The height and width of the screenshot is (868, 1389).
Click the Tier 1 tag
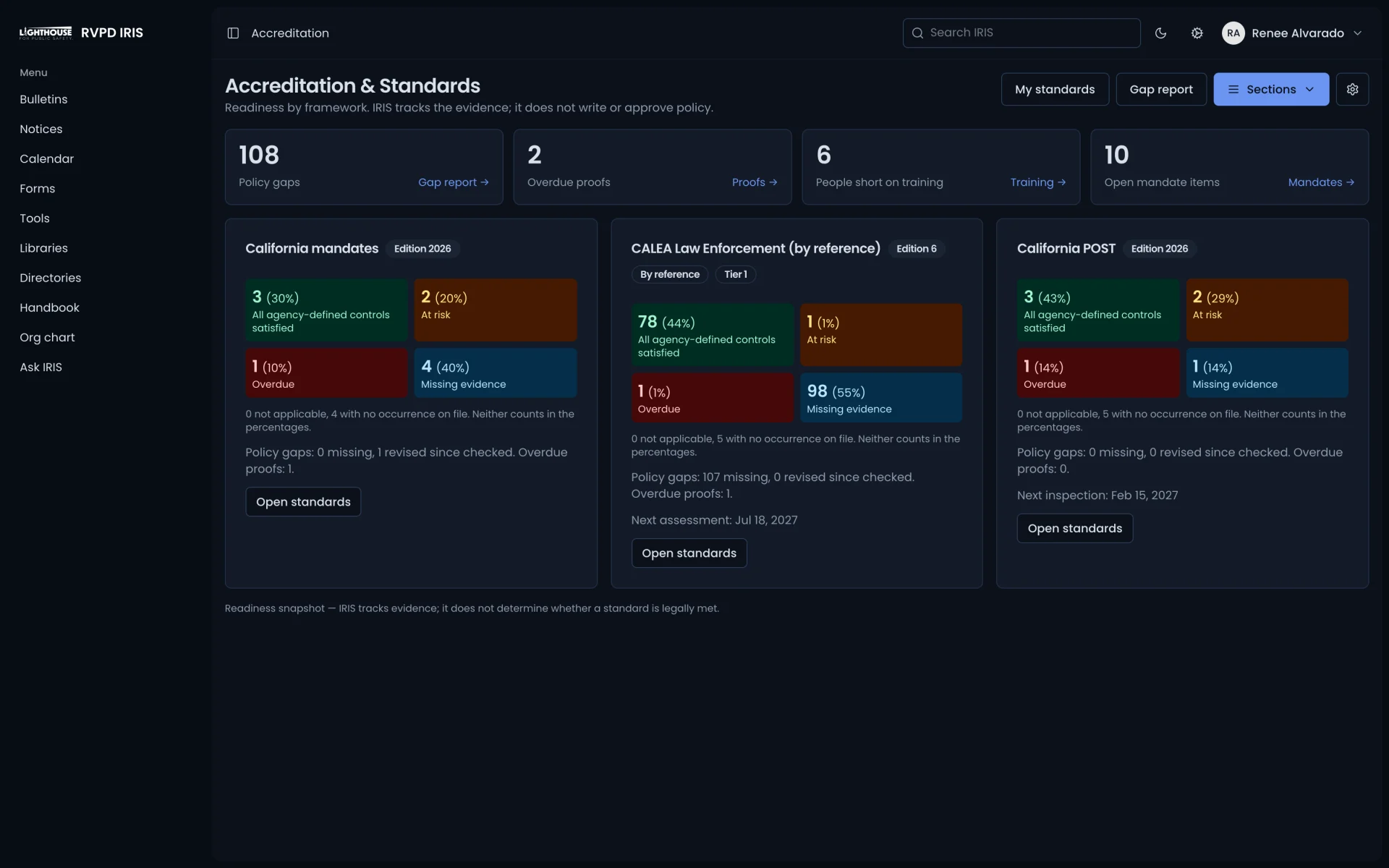click(x=735, y=274)
